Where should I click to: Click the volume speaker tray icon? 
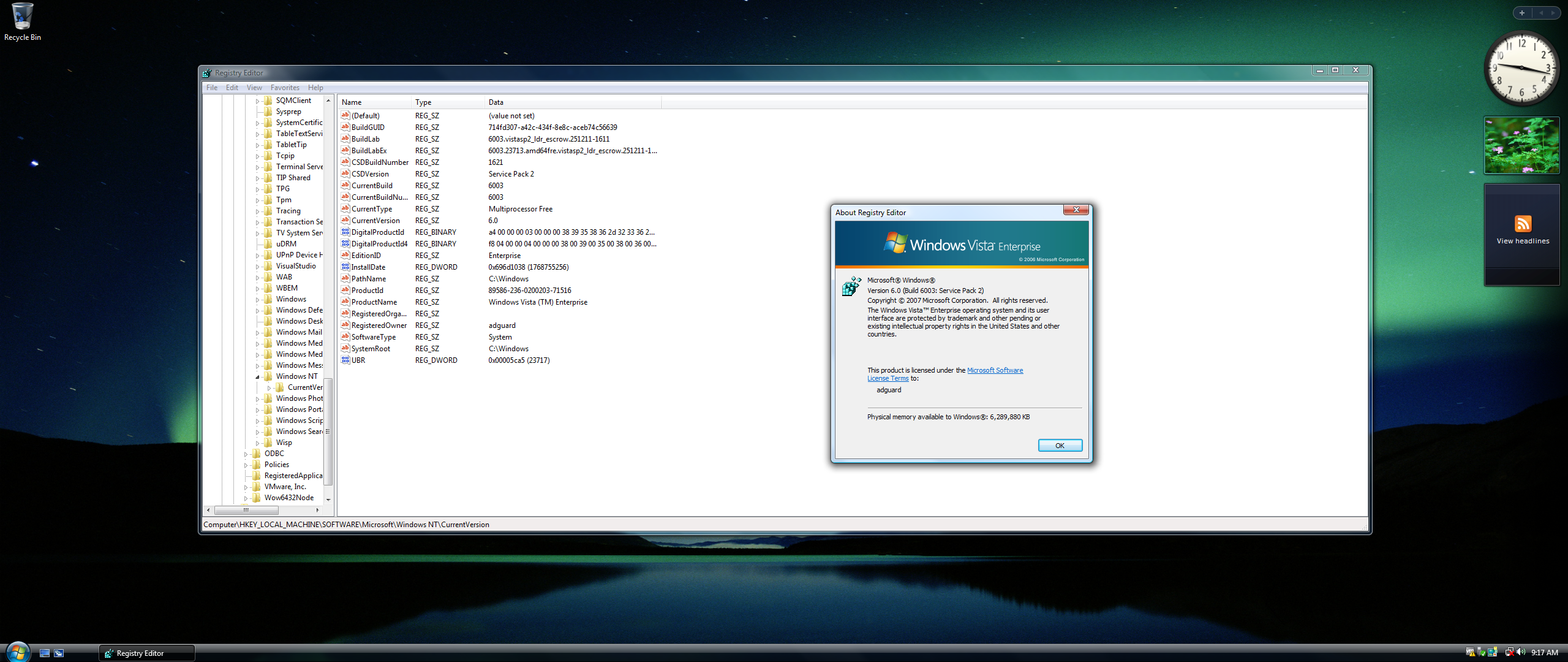[x=1521, y=652]
